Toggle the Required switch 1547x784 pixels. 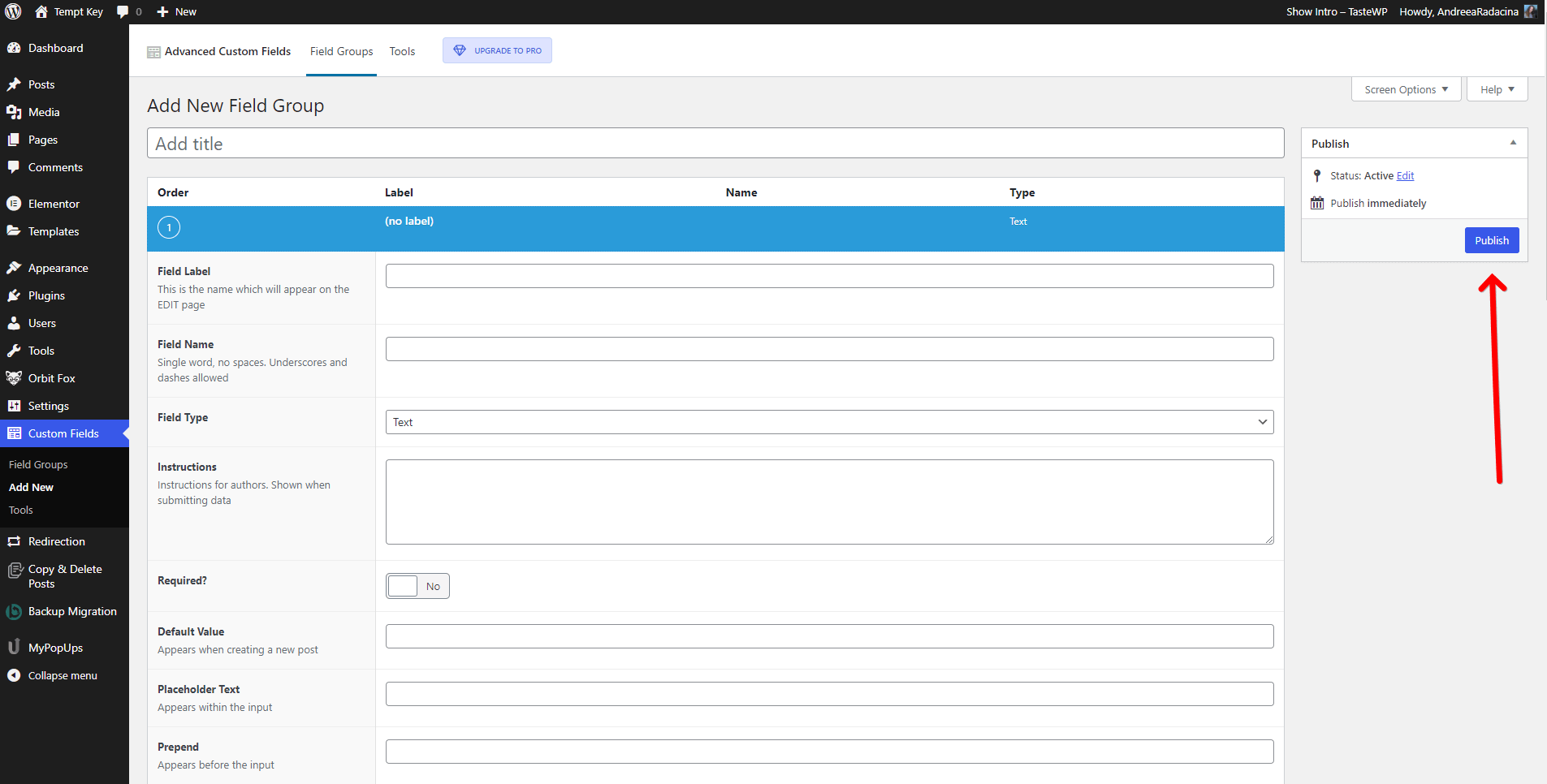417,586
